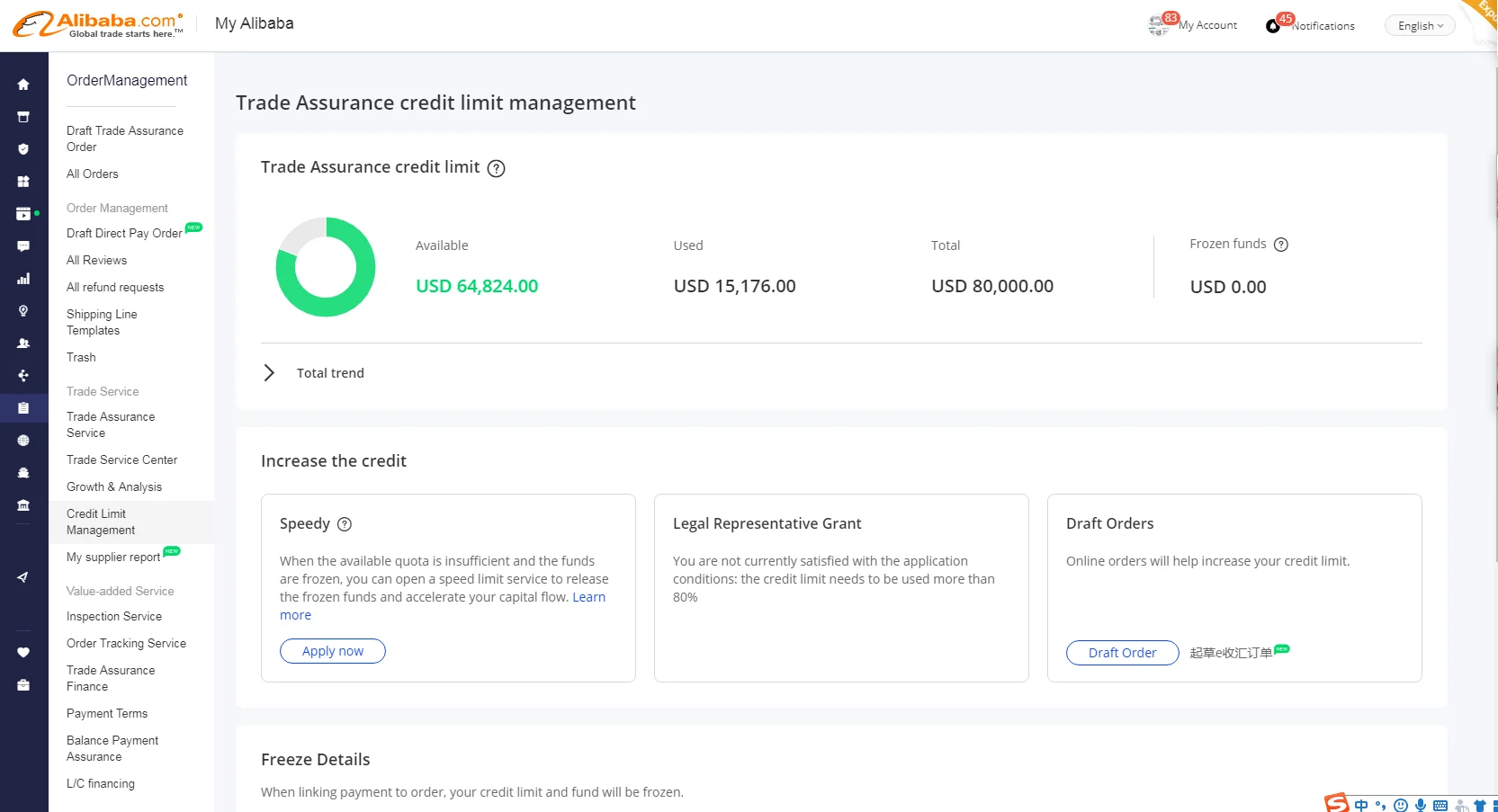Click the chat bubble messages sidebar icon
Screen dimensions: 1498x812
(23, 246)
